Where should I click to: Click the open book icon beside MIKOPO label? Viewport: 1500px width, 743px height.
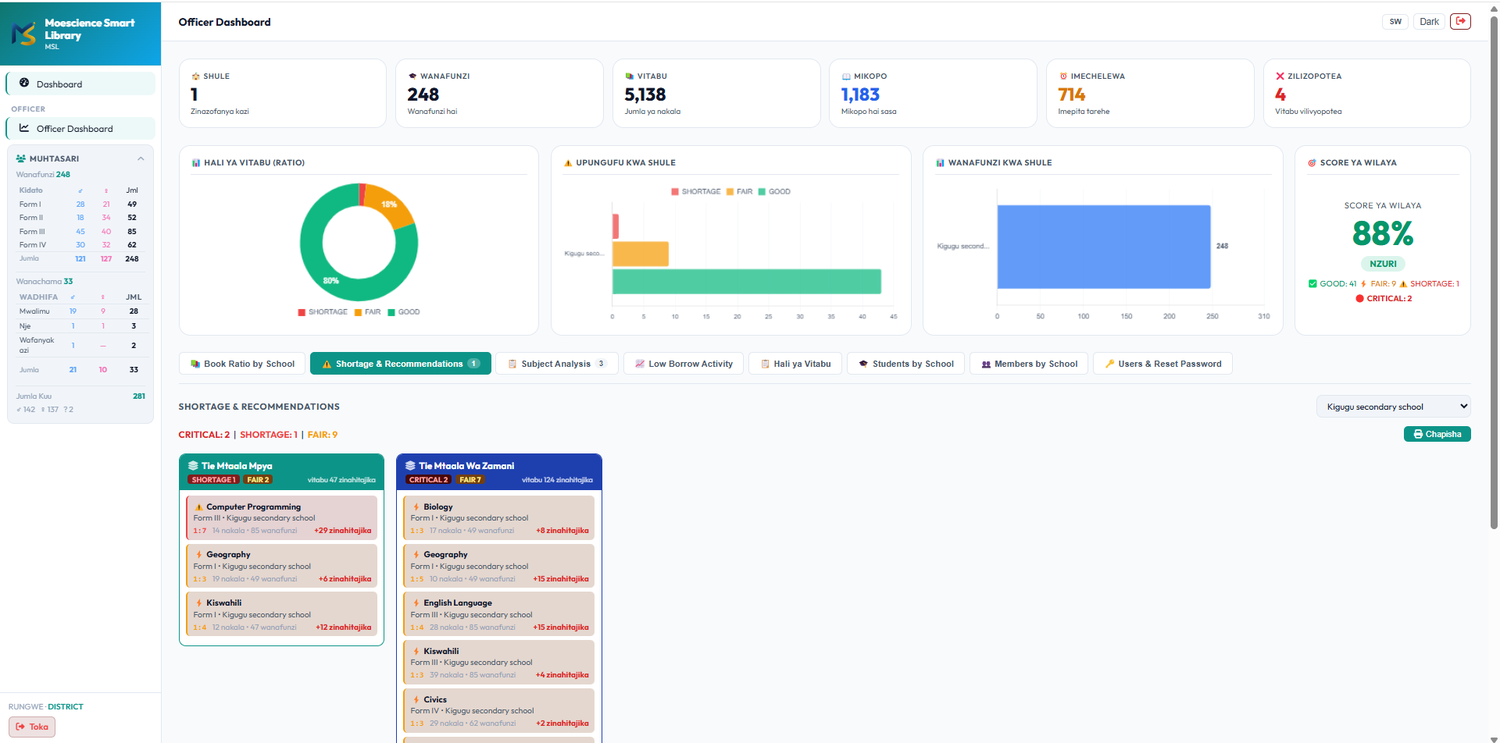pyautogui.click(x=846, y=76)
